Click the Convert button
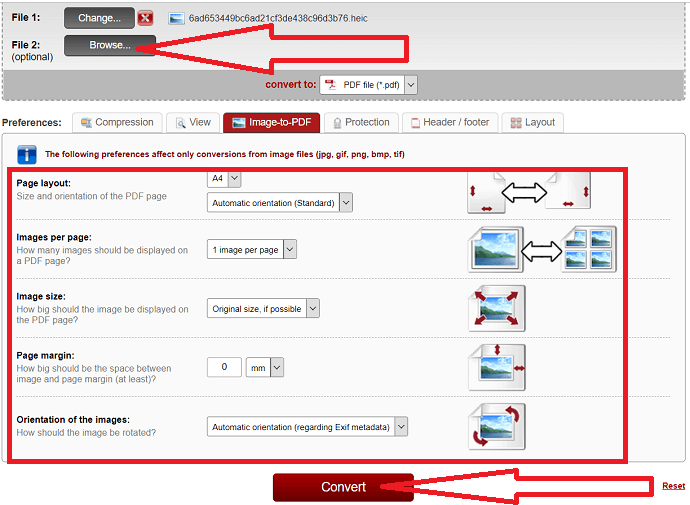 coord(343,487)
